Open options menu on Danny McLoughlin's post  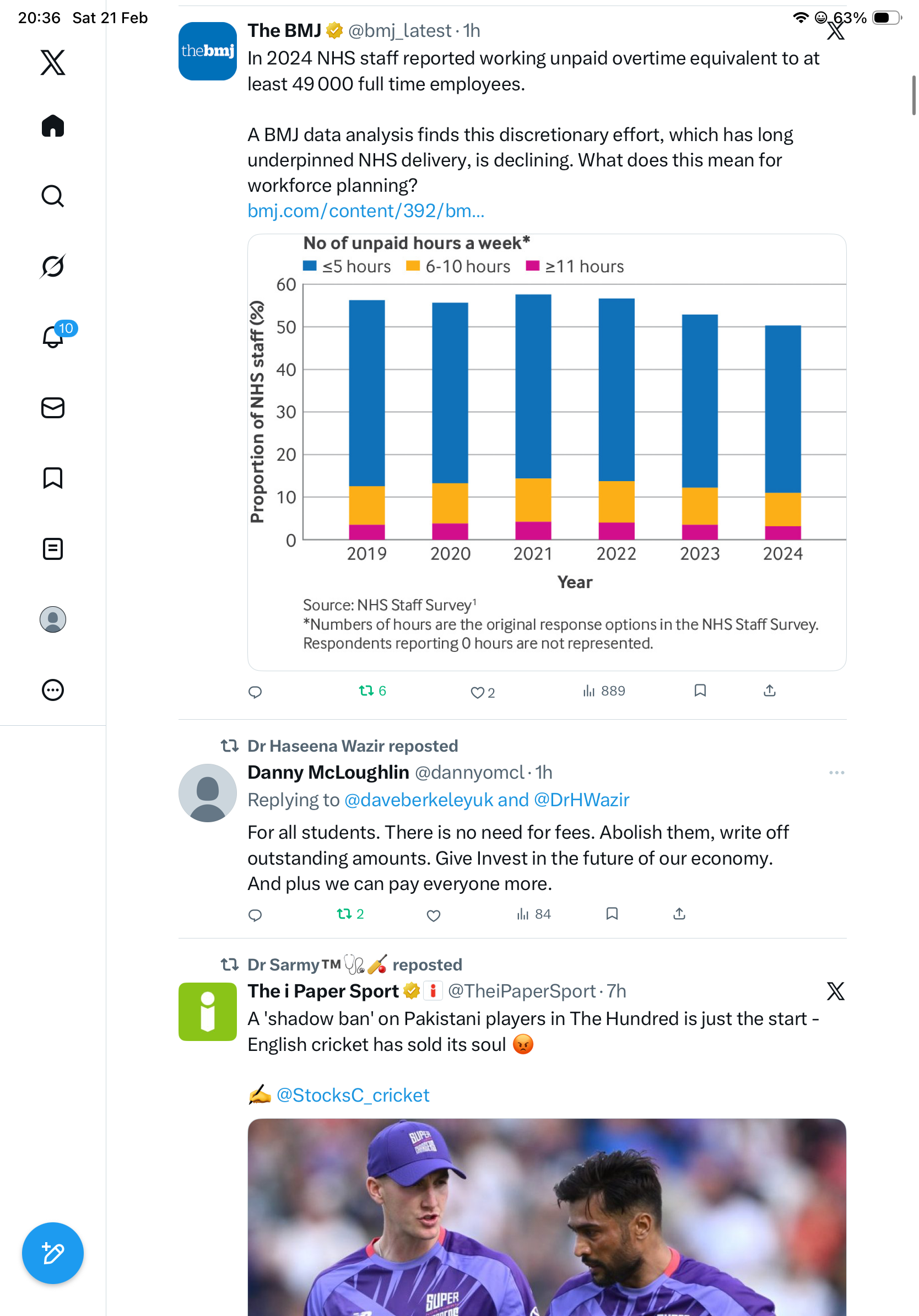(x=836, y=773)
